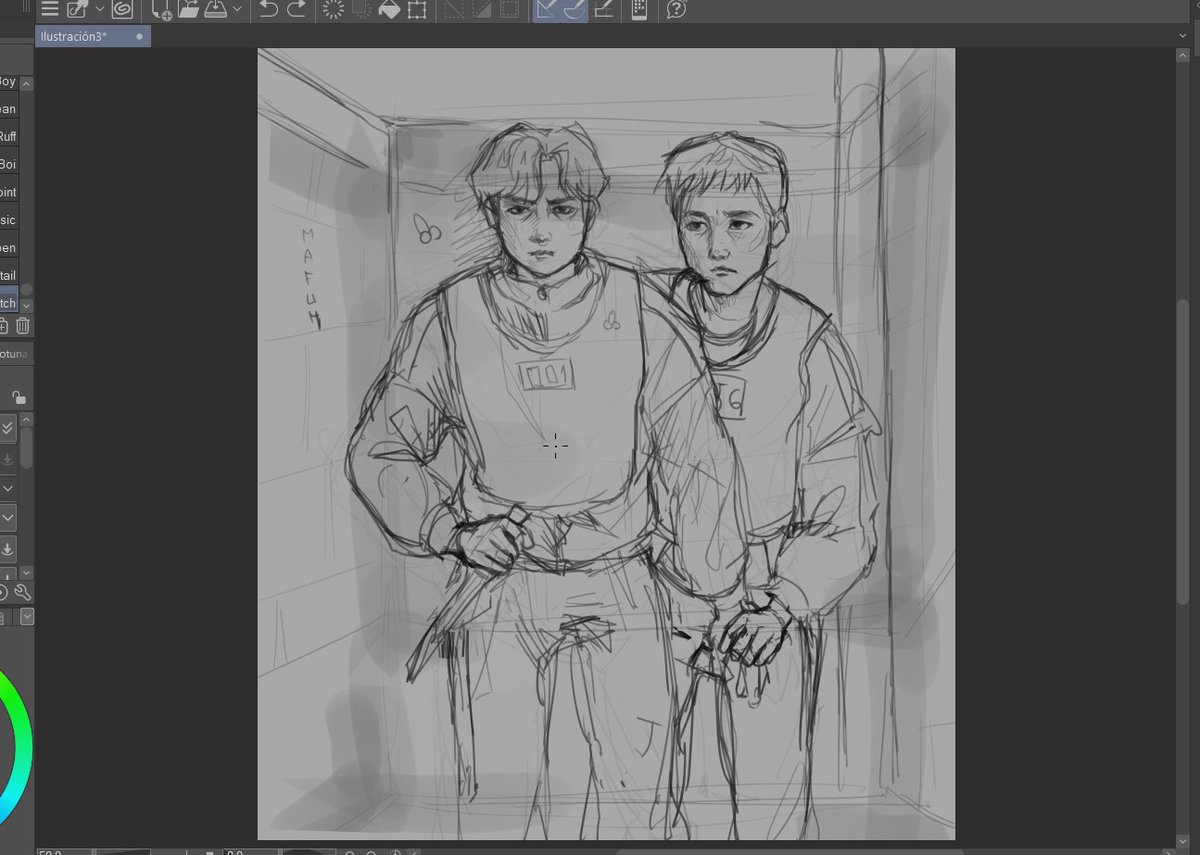
Task: Switch to the Ilustración3* canvas tab
Action: (x=93, y=36)
